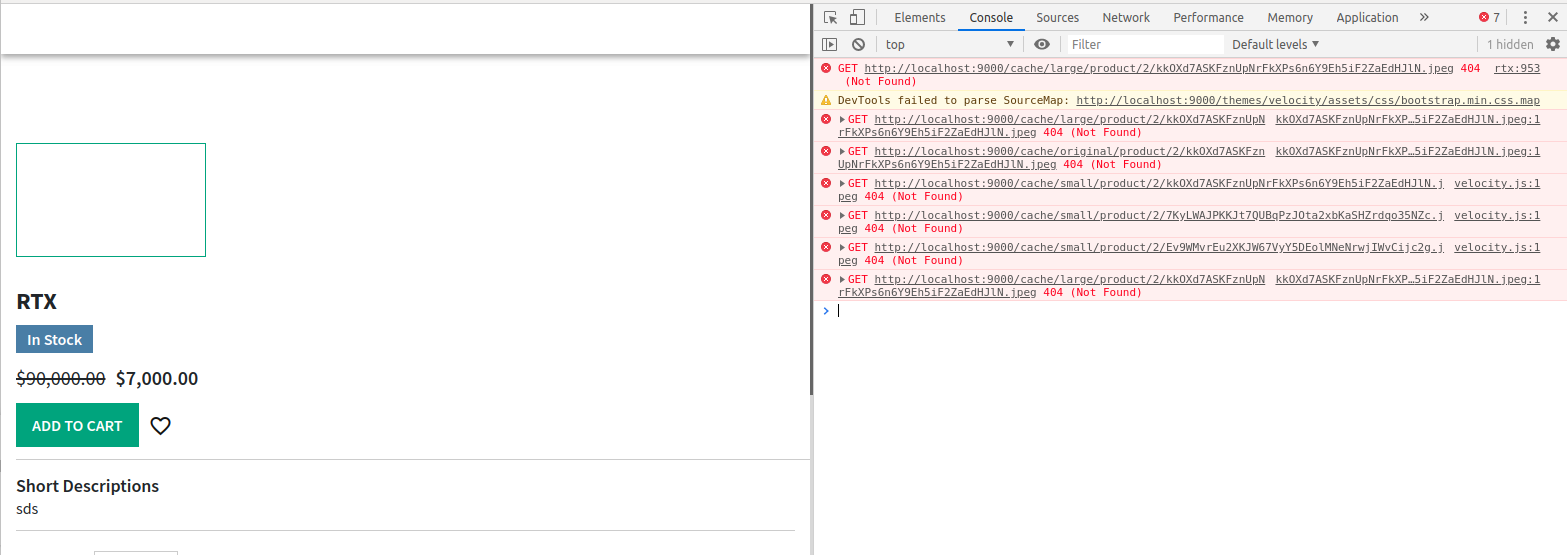
Task: Clear the console with the ban icon
Action: (x=858, y=44)
